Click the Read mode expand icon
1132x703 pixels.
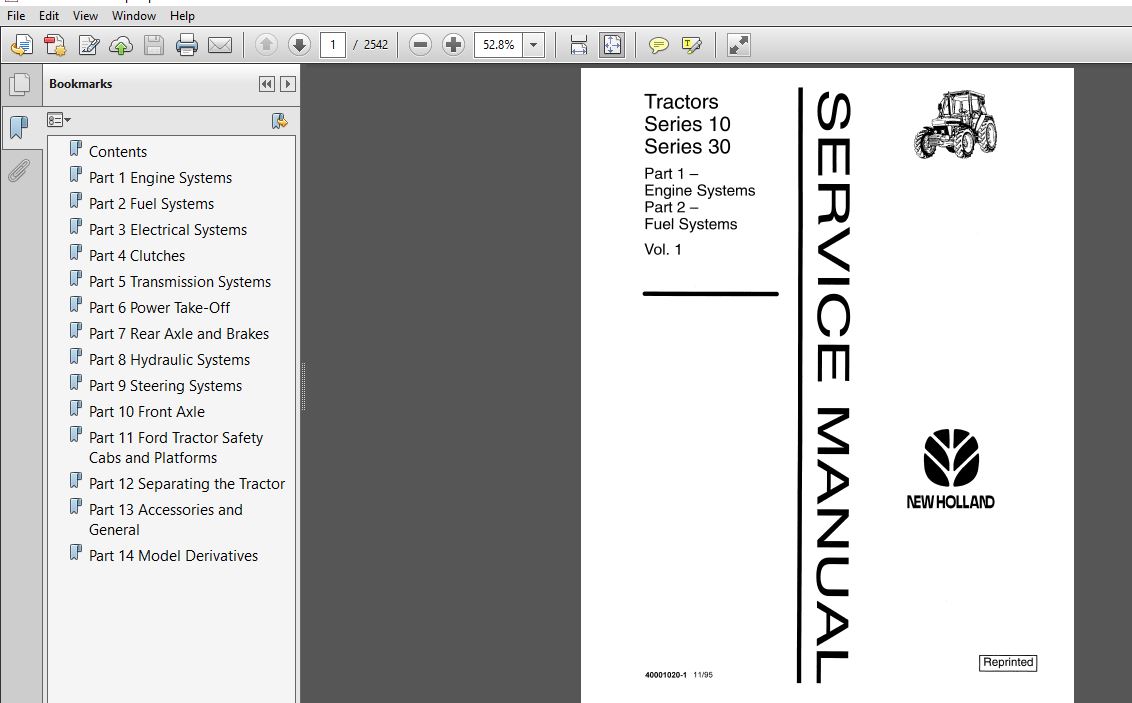click(739, 45)
